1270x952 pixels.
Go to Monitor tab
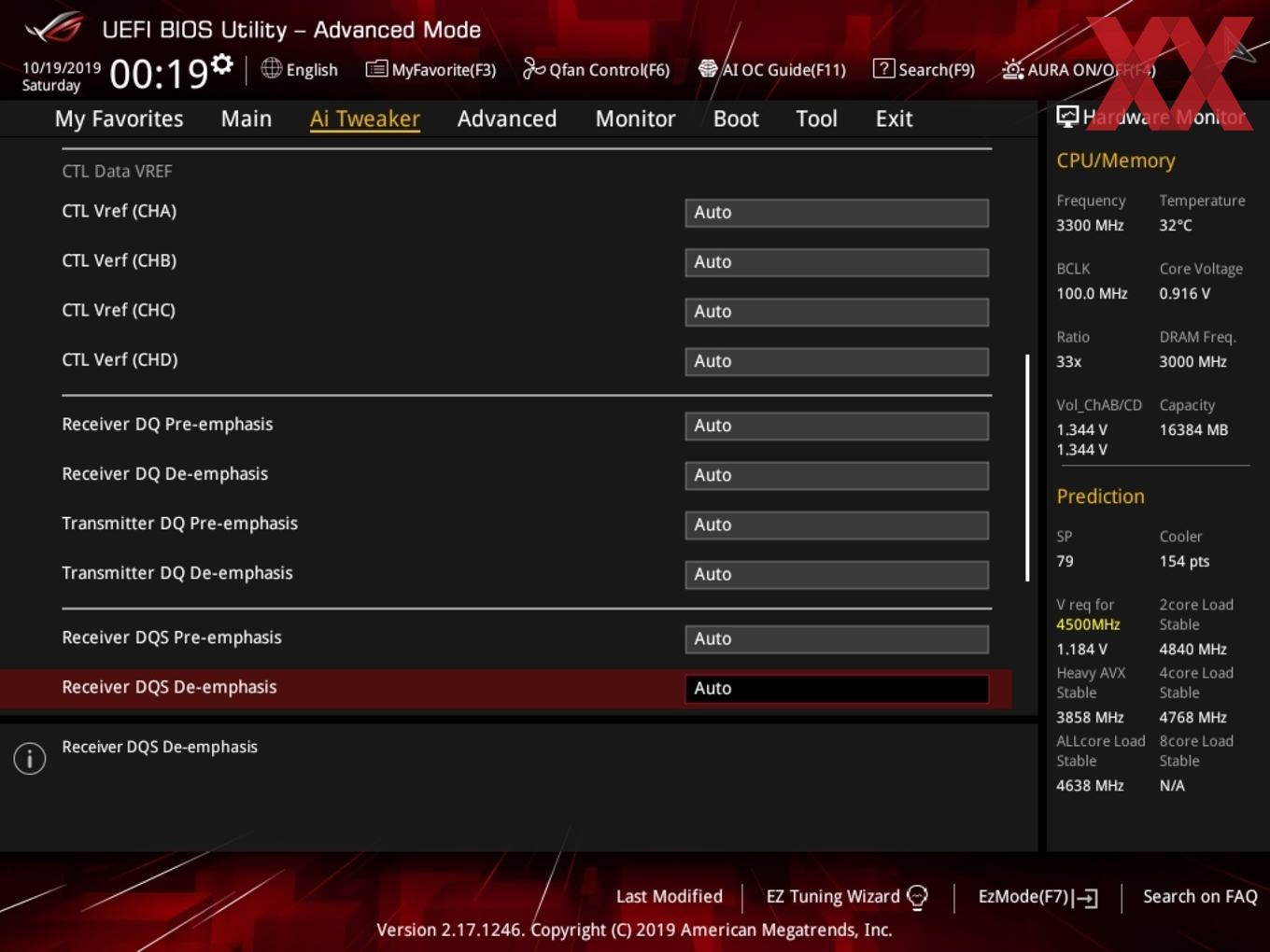tap(635, 119)
